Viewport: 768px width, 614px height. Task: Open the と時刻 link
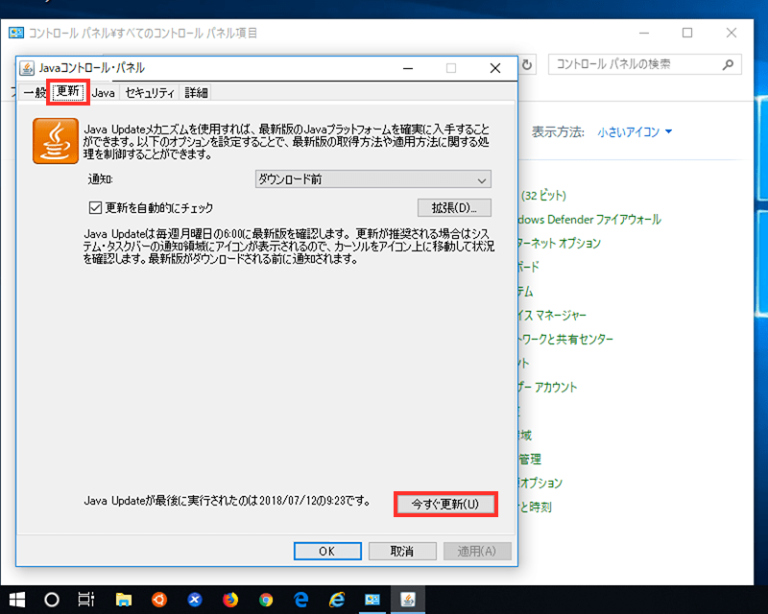tap(535, 507)
